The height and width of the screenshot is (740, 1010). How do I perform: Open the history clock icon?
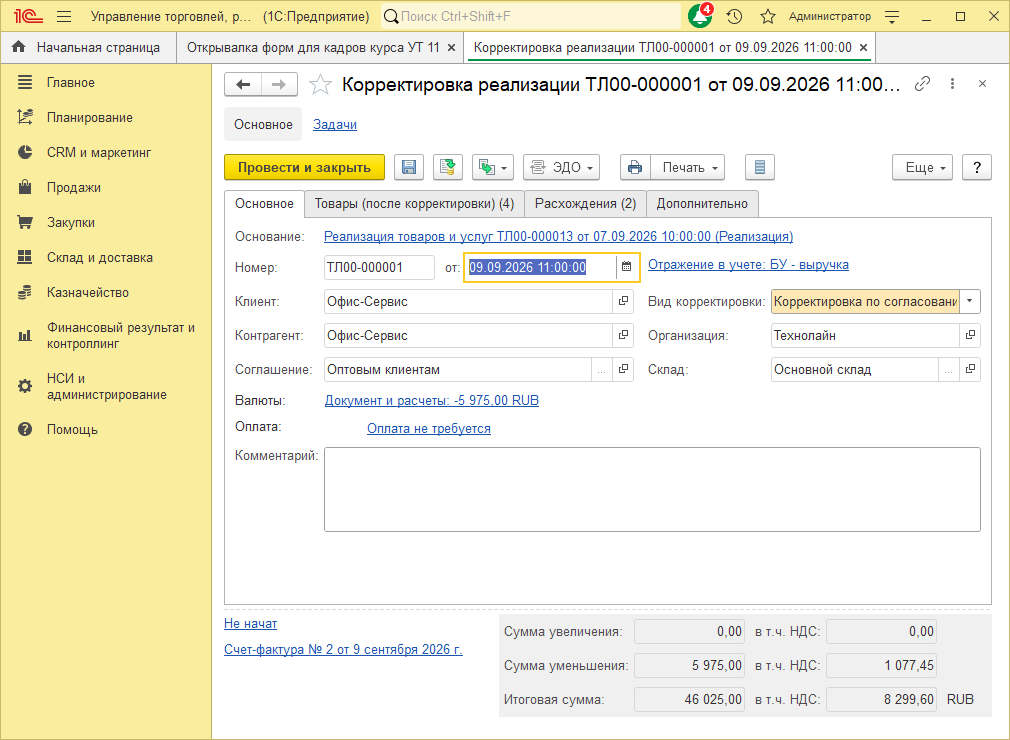[x=734, y=16]
